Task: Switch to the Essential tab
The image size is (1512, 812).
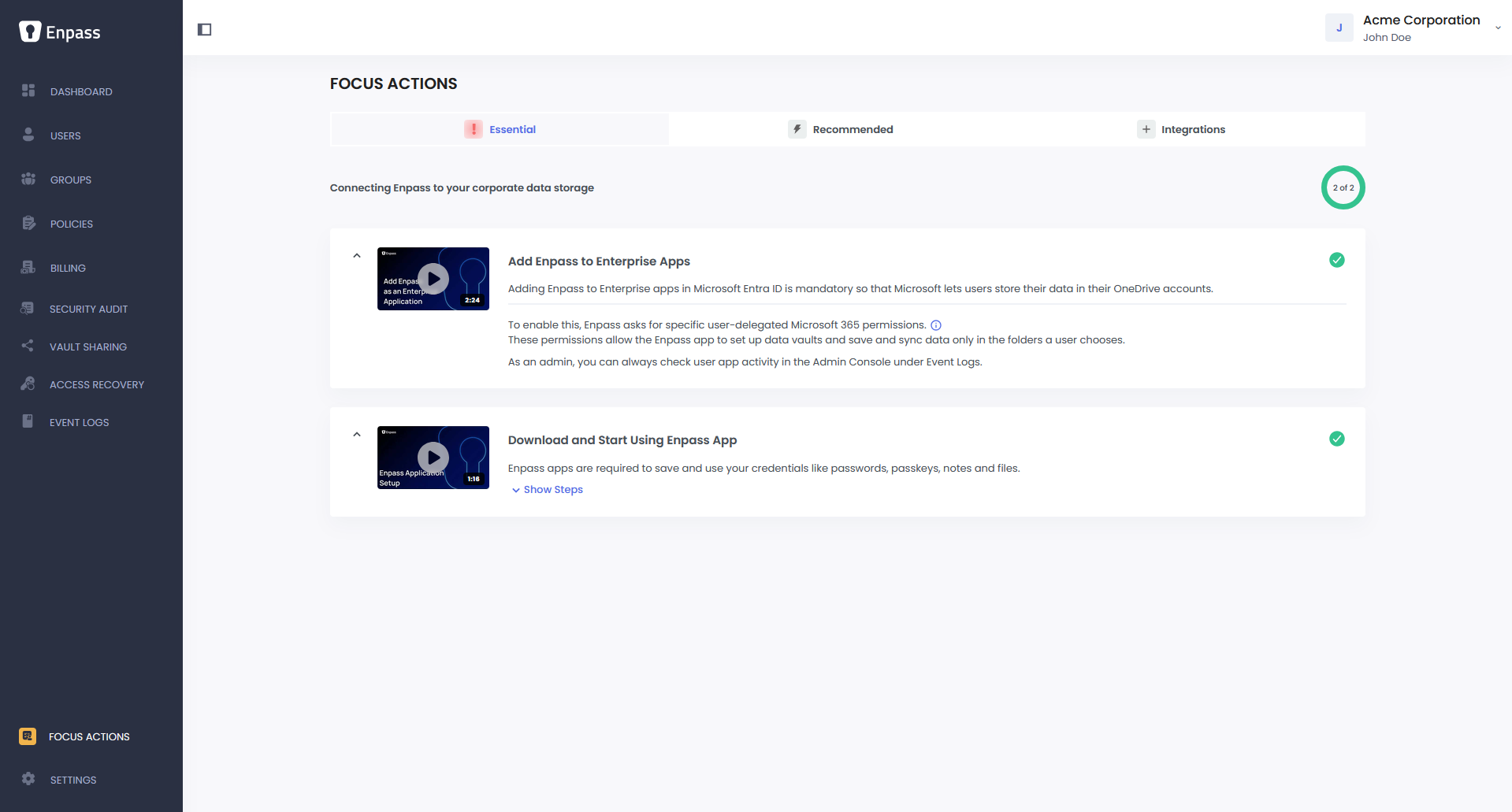Action: pyautogui.click(x=500, y=129)
